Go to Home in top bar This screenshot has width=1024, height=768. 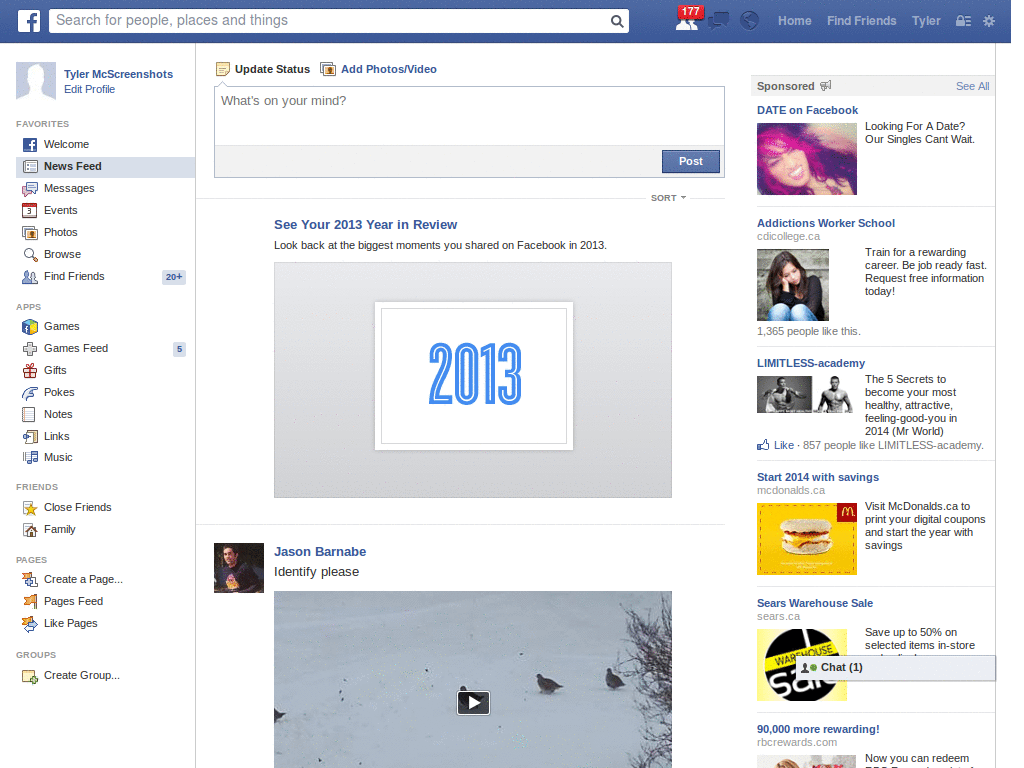point(794,21)
